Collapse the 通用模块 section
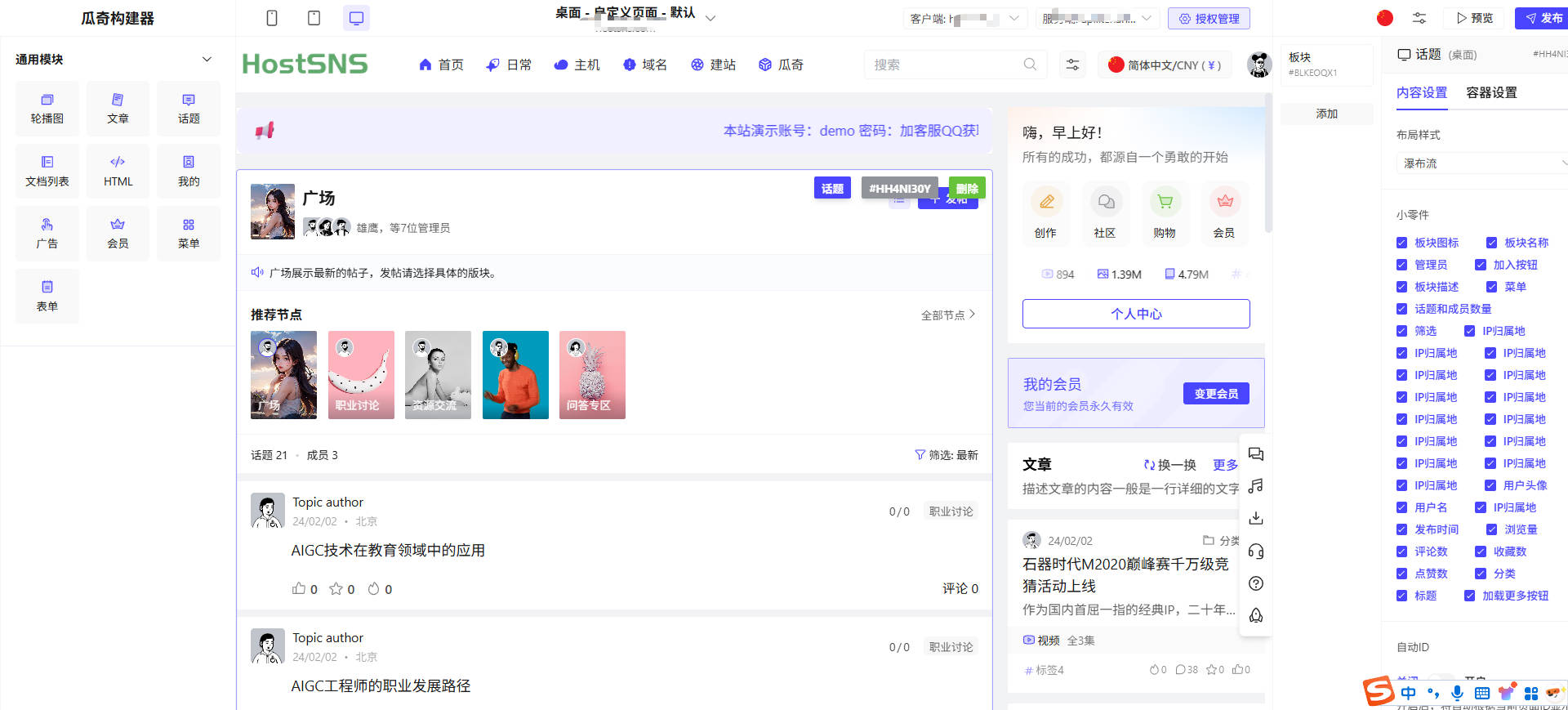Image resolution: width=1568 pixels, height=710 pixels. tap(207, 59)
